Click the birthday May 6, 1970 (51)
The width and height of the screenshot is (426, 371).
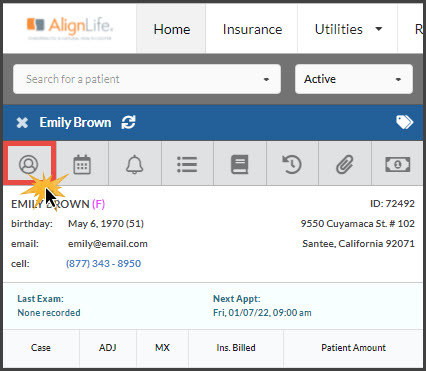point(106,223)
